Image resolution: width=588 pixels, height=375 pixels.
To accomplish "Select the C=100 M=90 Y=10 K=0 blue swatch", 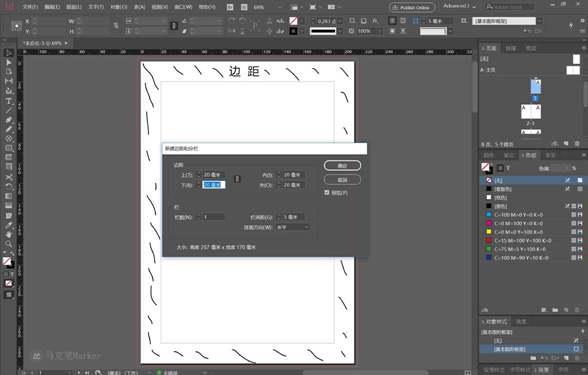I will [x=532, y=258].
